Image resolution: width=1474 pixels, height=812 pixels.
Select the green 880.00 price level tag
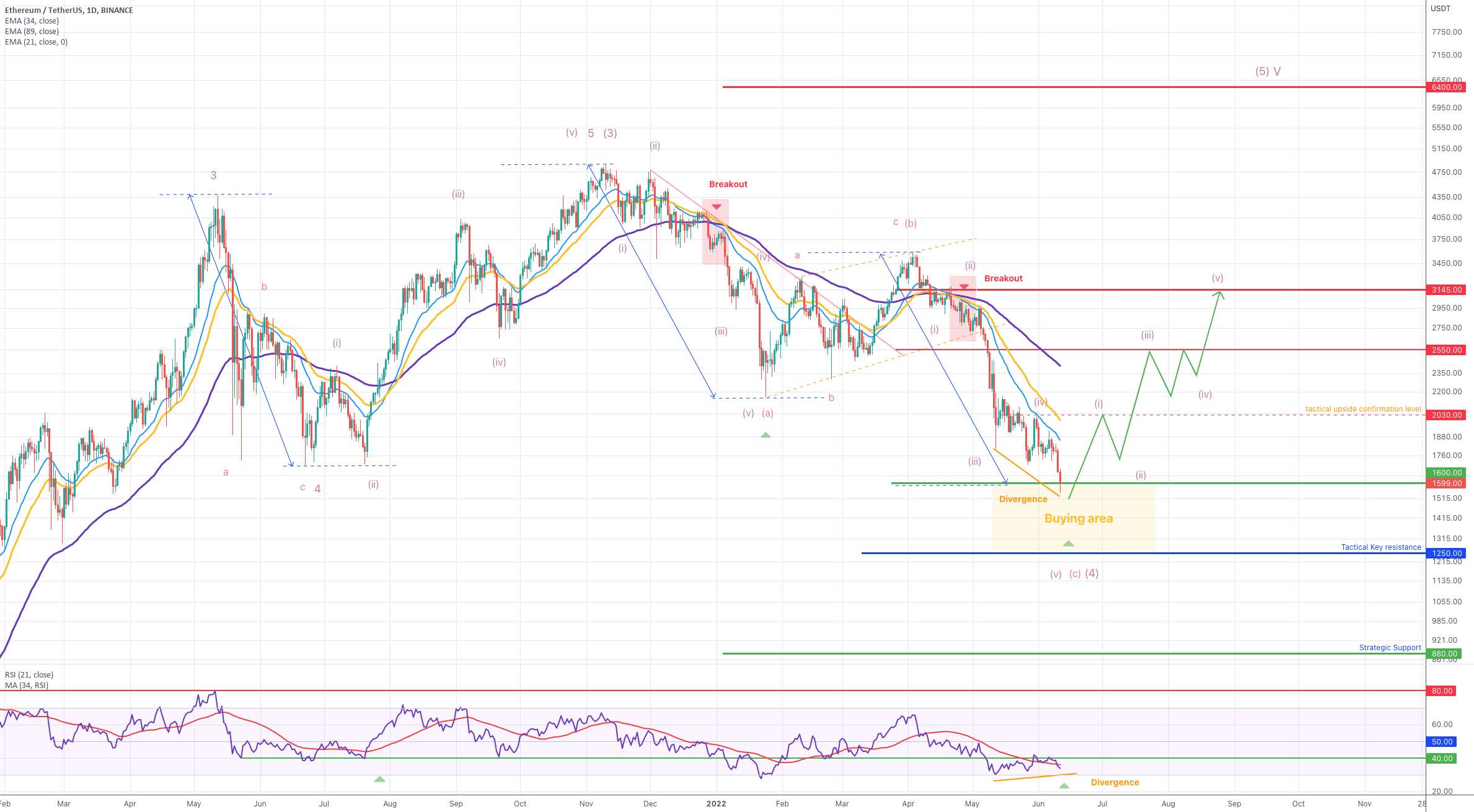tap(1444, 653)
